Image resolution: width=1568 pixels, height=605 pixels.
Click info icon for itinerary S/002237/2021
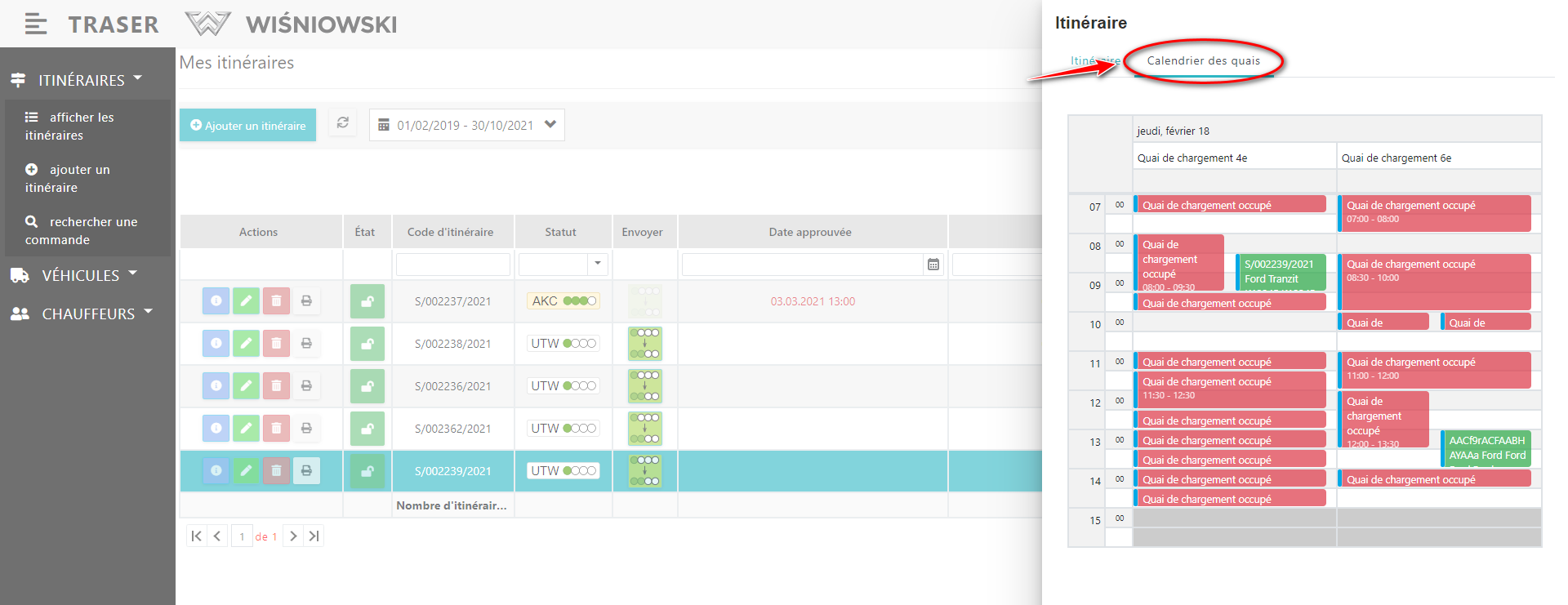pyautogui.click(x=216, y=301)
